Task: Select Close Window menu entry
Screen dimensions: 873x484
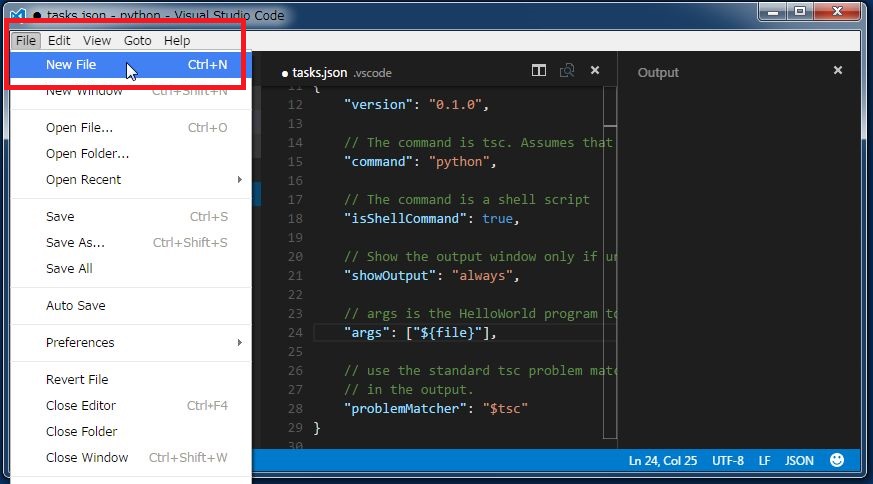Action: (131, 457)
